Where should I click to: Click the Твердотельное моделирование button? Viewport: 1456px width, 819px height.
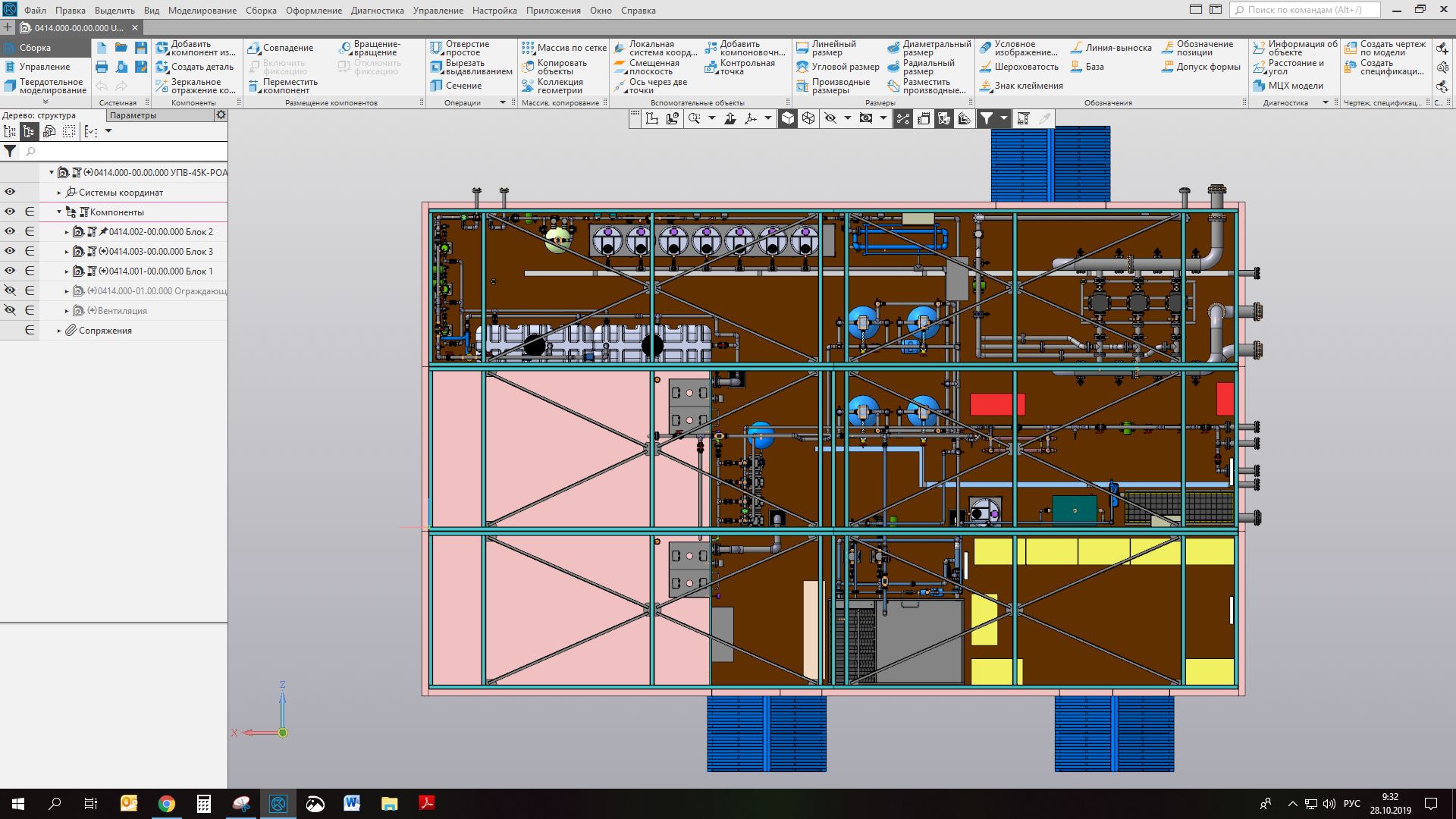(45, 86)
